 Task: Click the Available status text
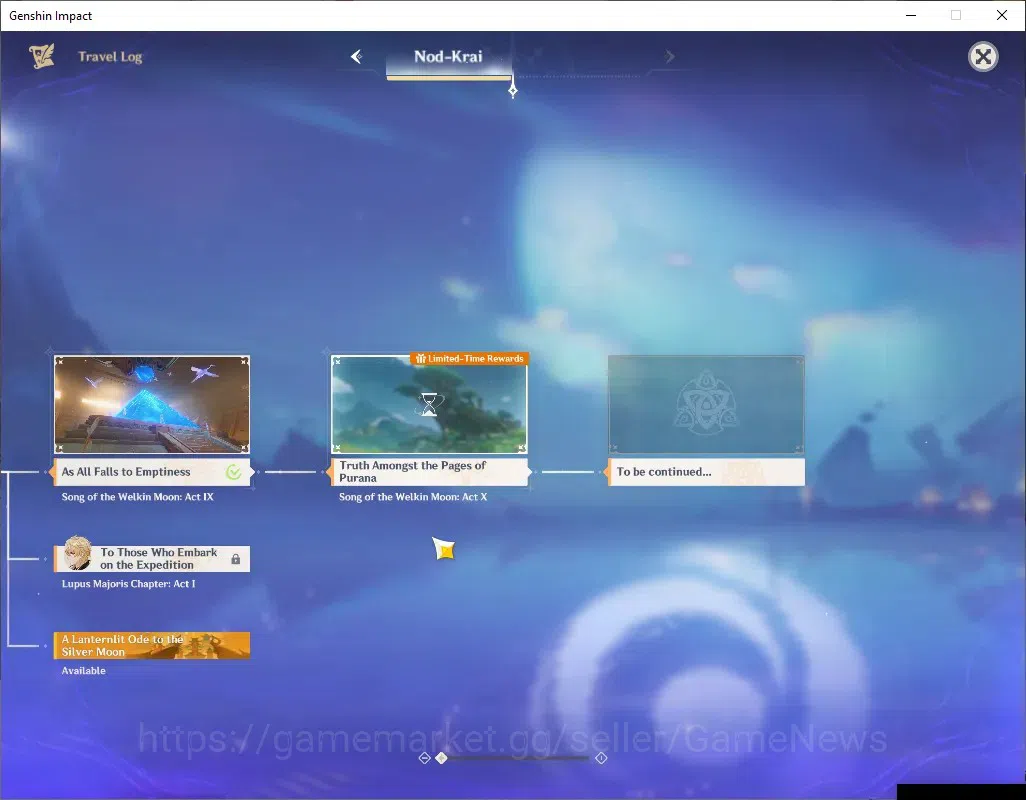pos(83,671)
